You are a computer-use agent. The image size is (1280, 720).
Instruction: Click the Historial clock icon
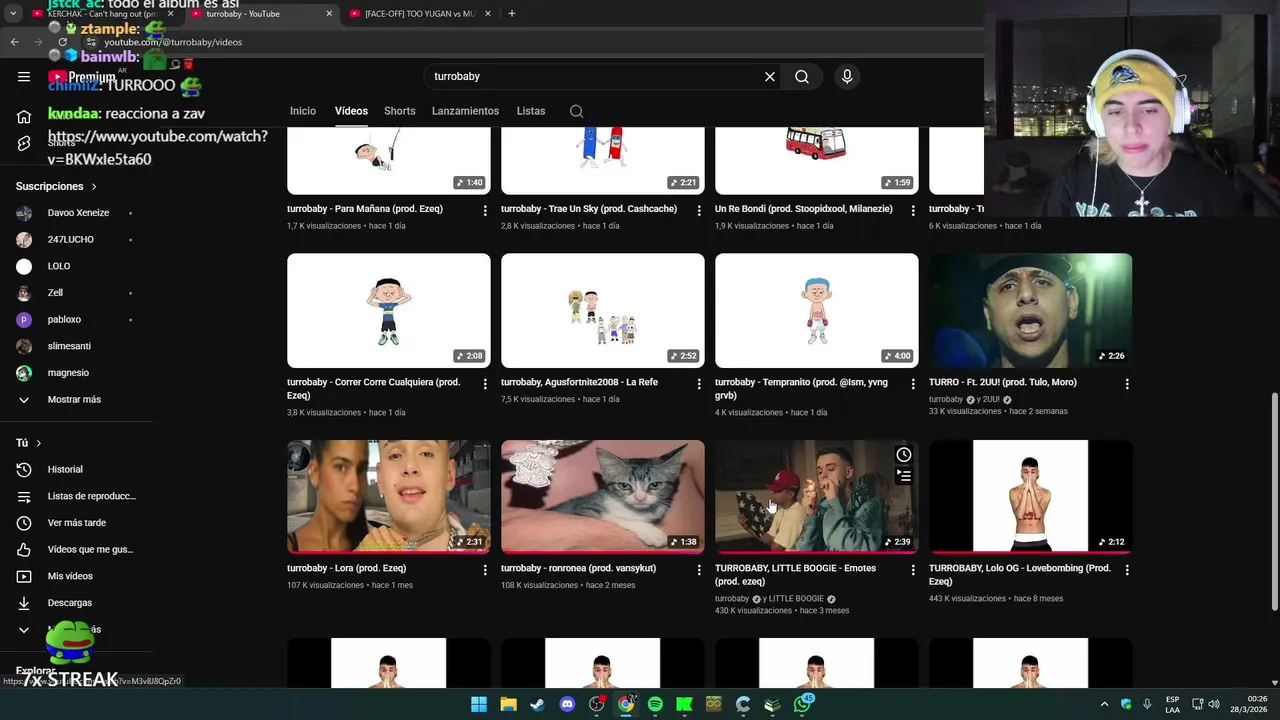pos(24,470)
